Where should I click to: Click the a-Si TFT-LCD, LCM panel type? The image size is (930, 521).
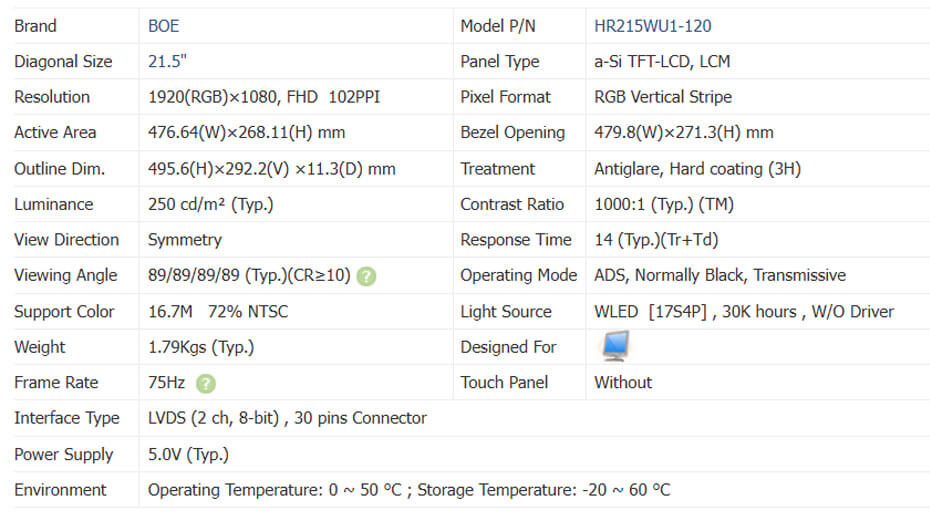[x=662, y=61]
